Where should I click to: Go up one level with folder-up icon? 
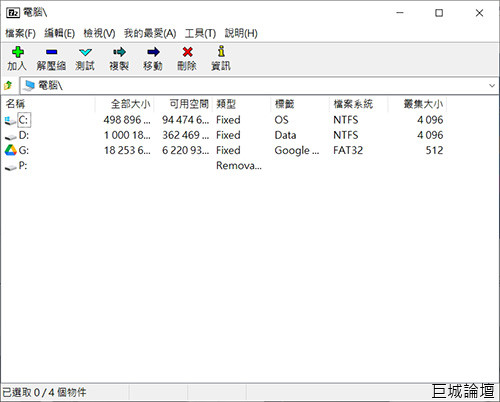point(9,86)
